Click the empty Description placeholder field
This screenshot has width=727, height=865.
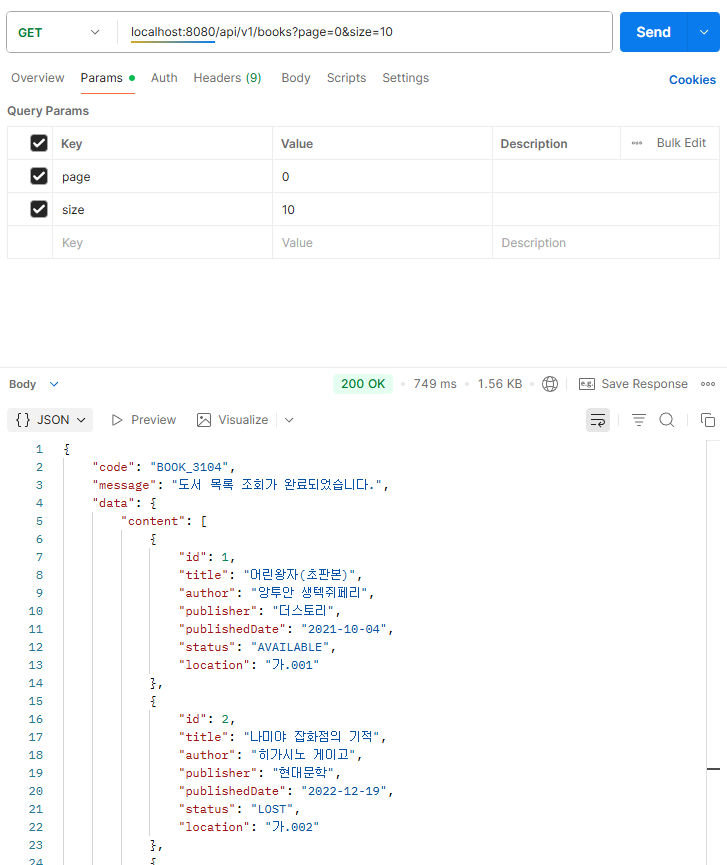606,243
